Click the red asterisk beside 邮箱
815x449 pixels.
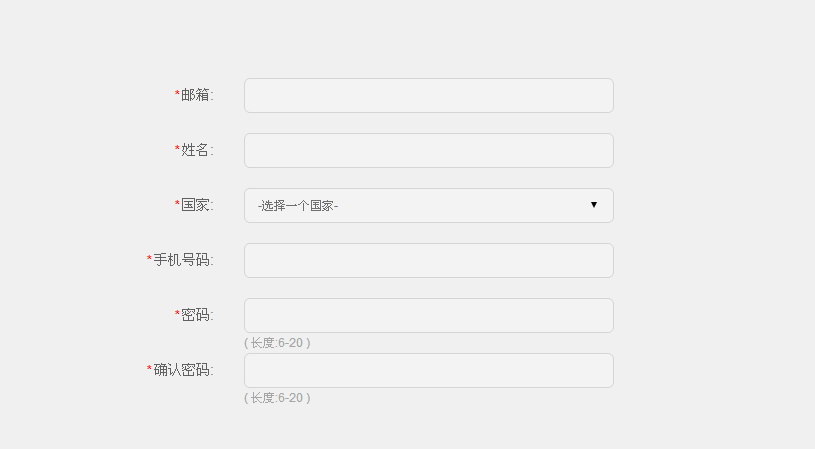point(177,95)
